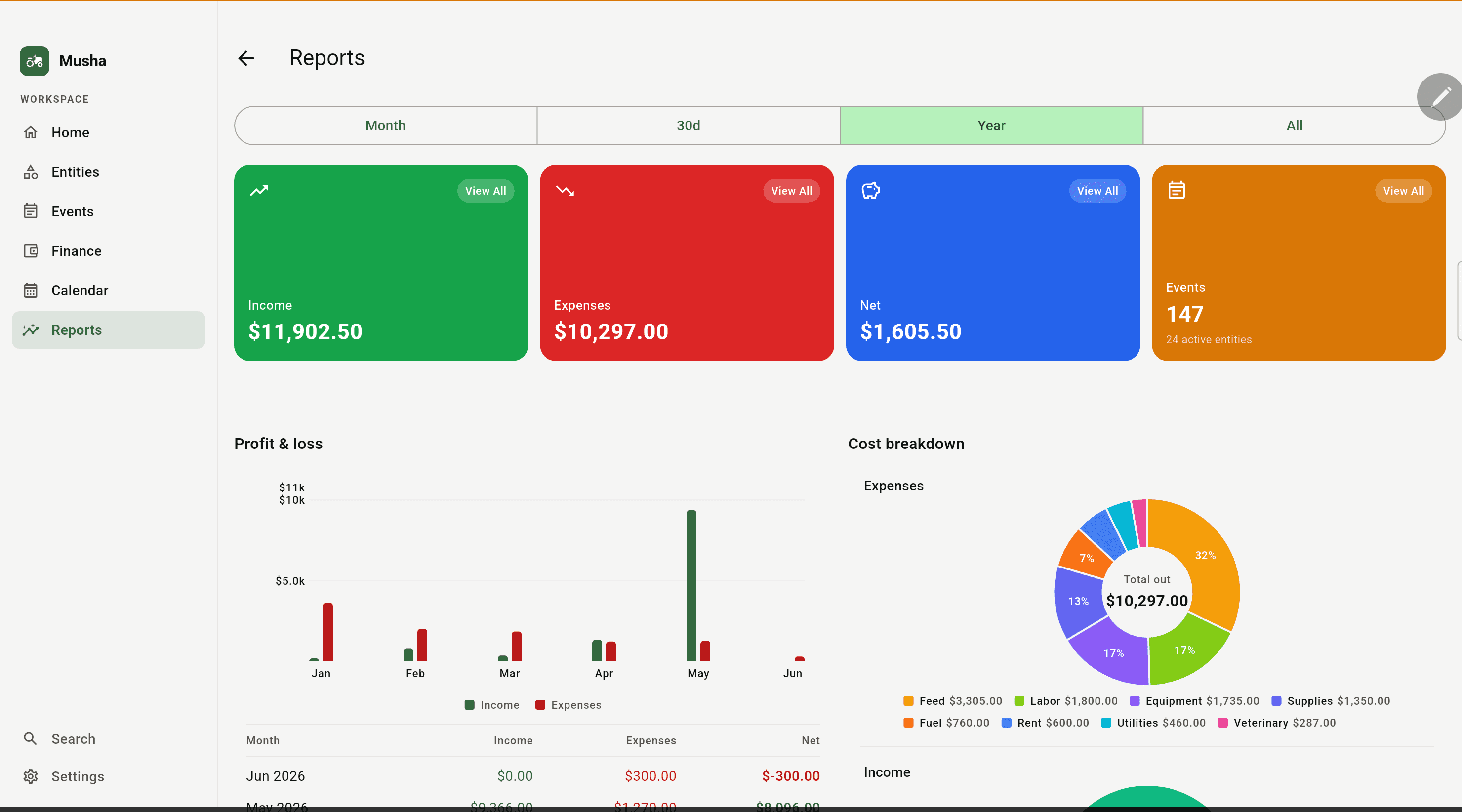Open the Home page

pos(108,132)
